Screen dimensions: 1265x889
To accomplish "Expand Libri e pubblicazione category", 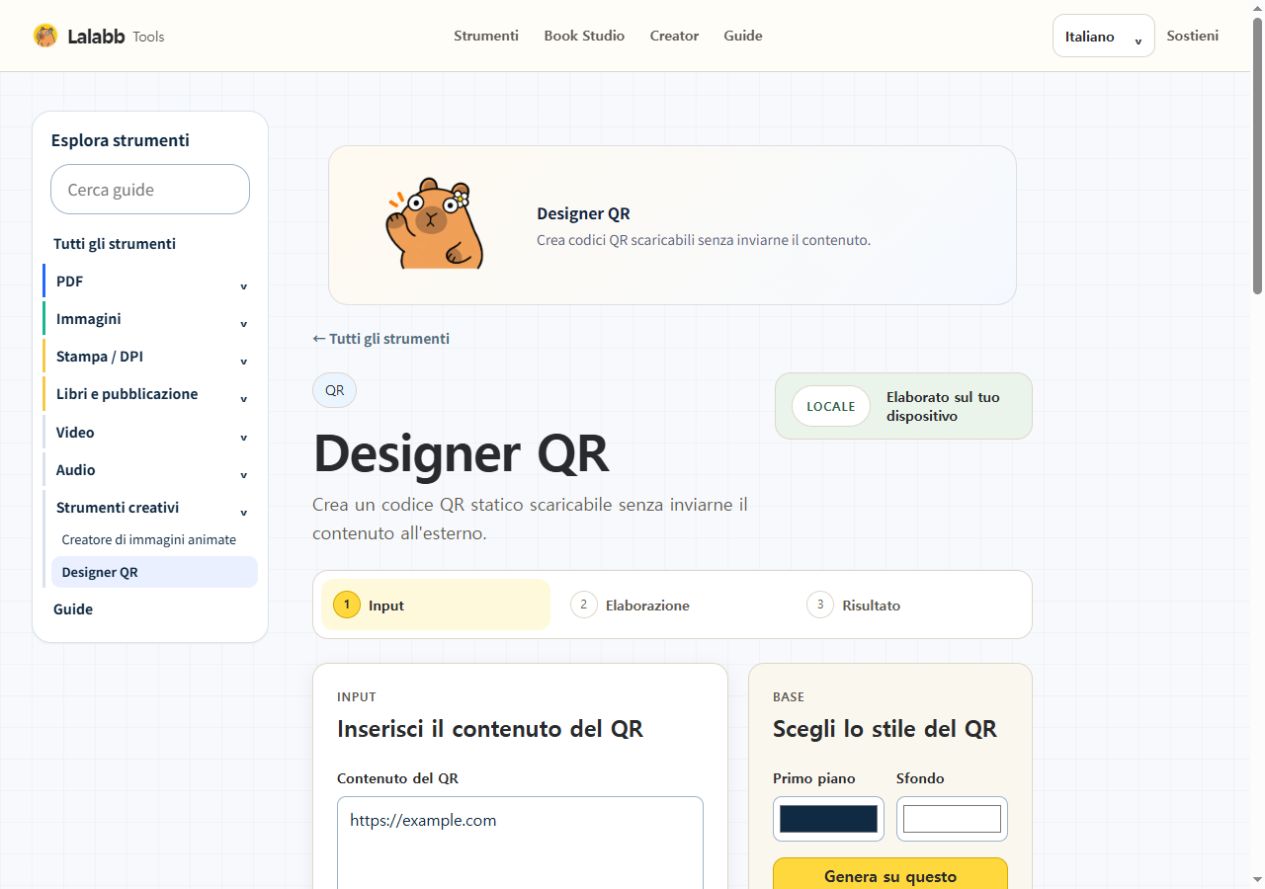I will 150,394.
